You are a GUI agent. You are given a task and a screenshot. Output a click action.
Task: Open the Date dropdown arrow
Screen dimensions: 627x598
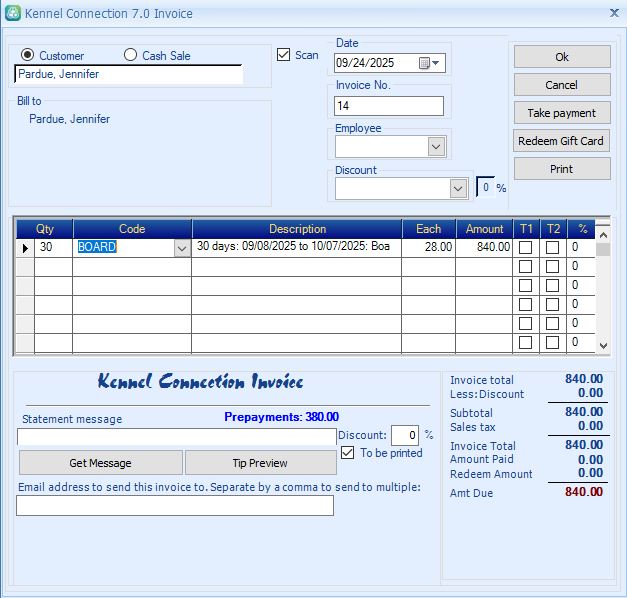[435, 63]
